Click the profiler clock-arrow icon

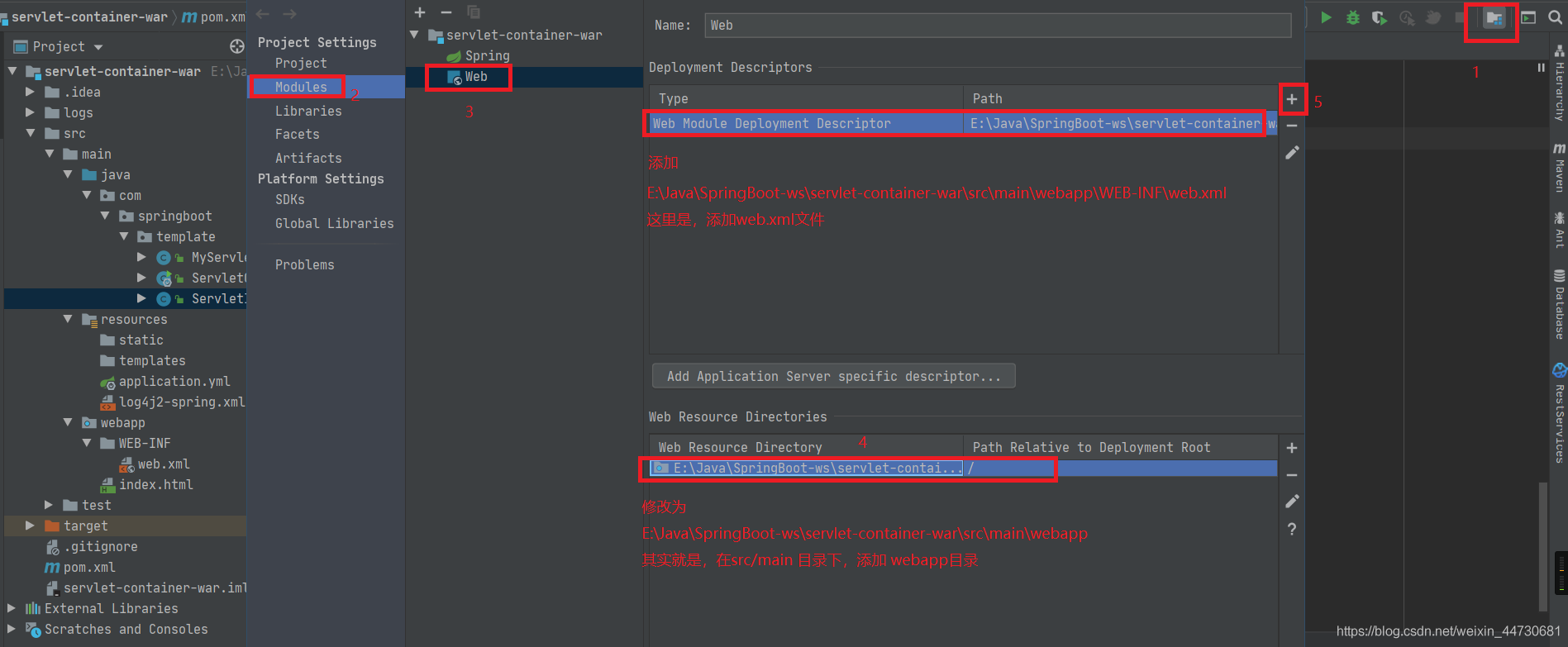1407,17
